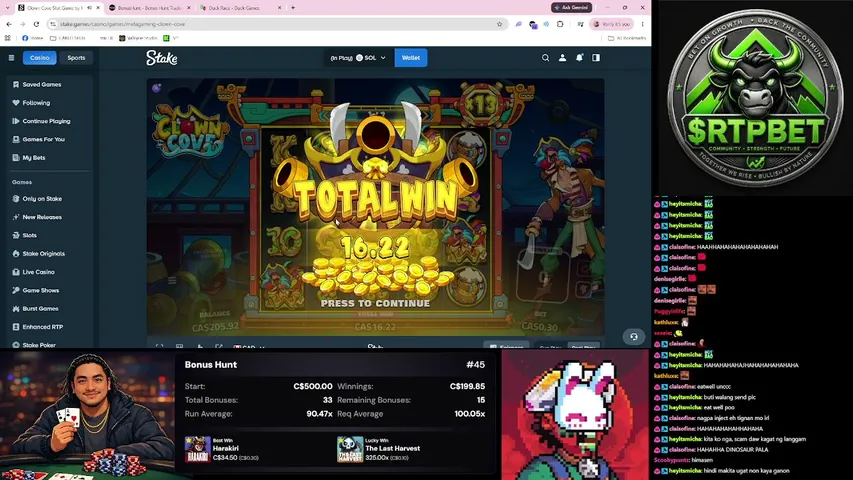Image resolution: width=853 pixels, height=480 pixels.
Task: Click the Bonus Hunt #45 number
Action: click(475, 365)
